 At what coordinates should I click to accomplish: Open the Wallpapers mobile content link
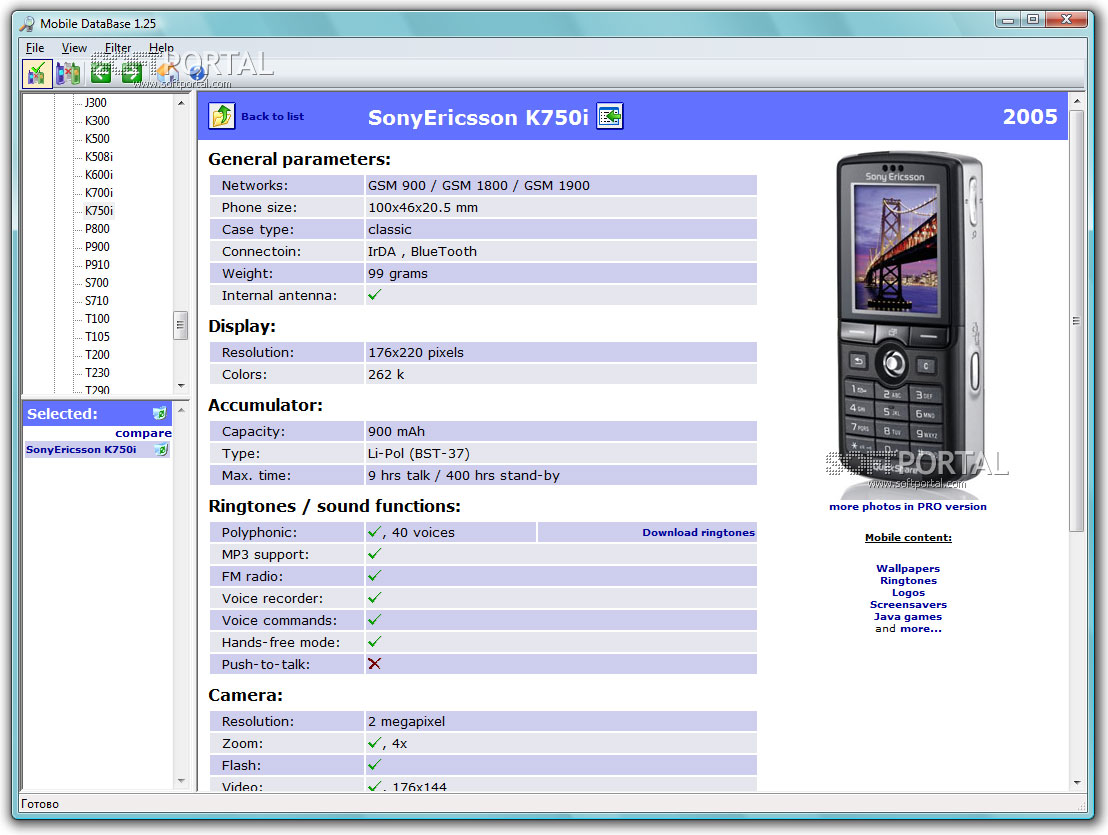pyautogui.click(x=908, y=569)
